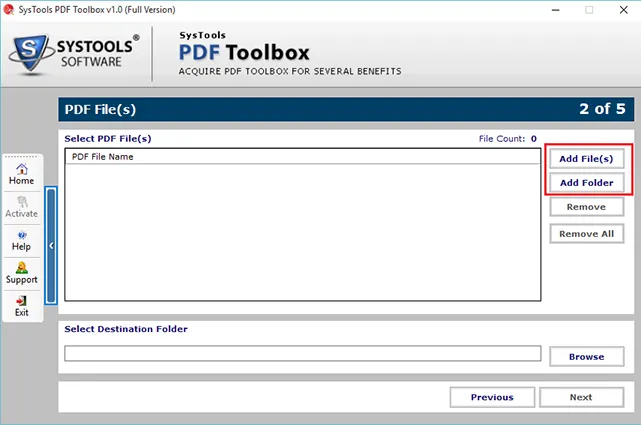The height and width of the screenshot is (425, 641).
Task: Click the Exit sidebar icon
Action: [22, 306]
